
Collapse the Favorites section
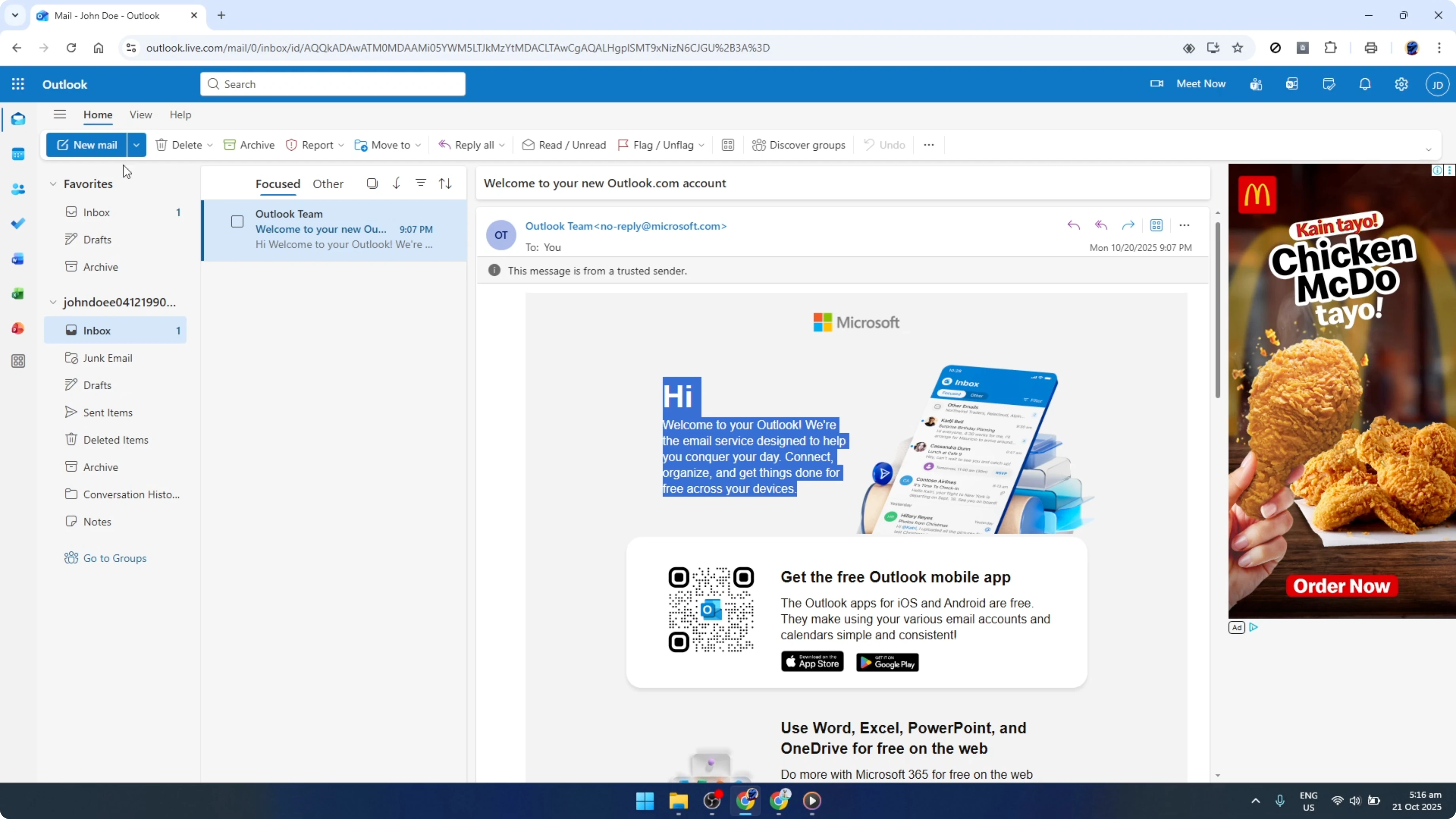pyautogui.click(x=53, y=184)
